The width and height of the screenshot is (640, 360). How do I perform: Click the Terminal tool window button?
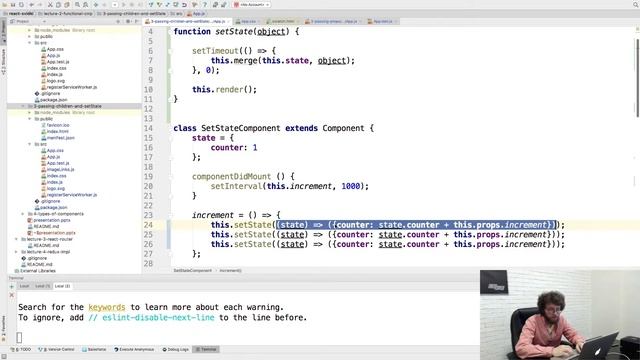click(x=206, y=349)
